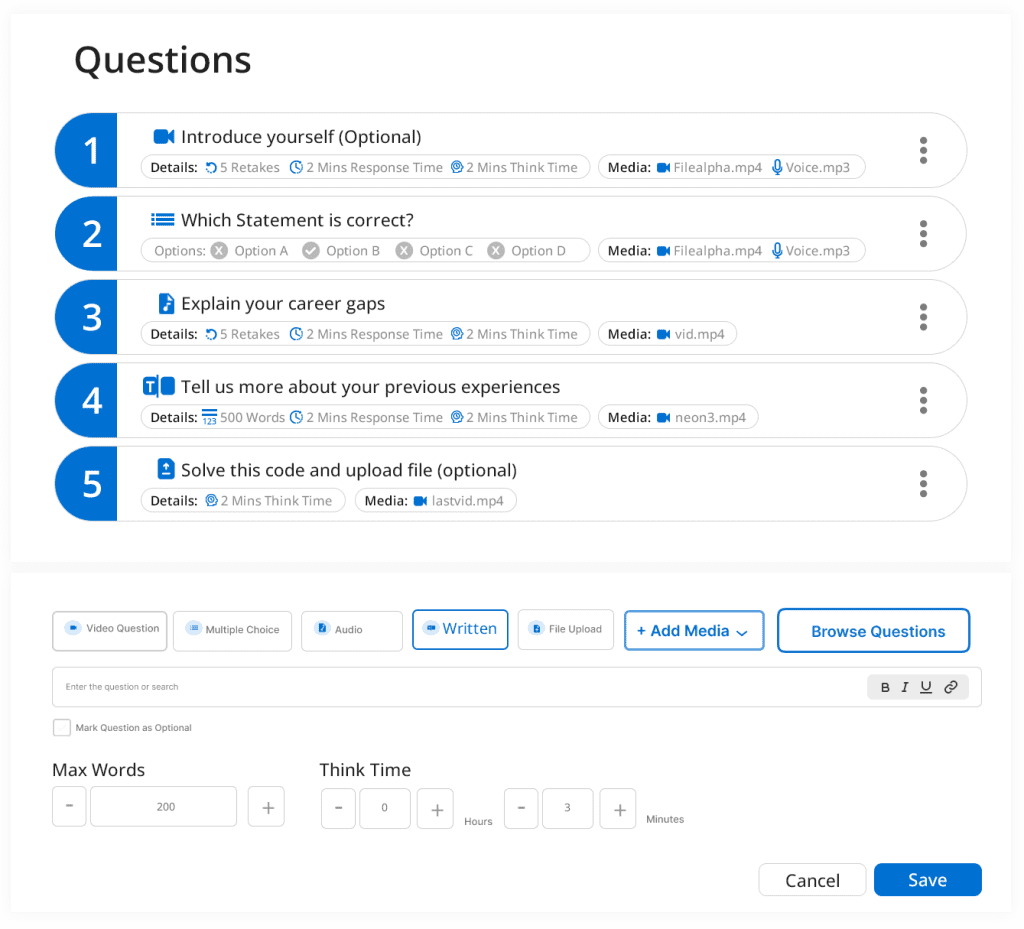Click the Save button

(927, 880)
